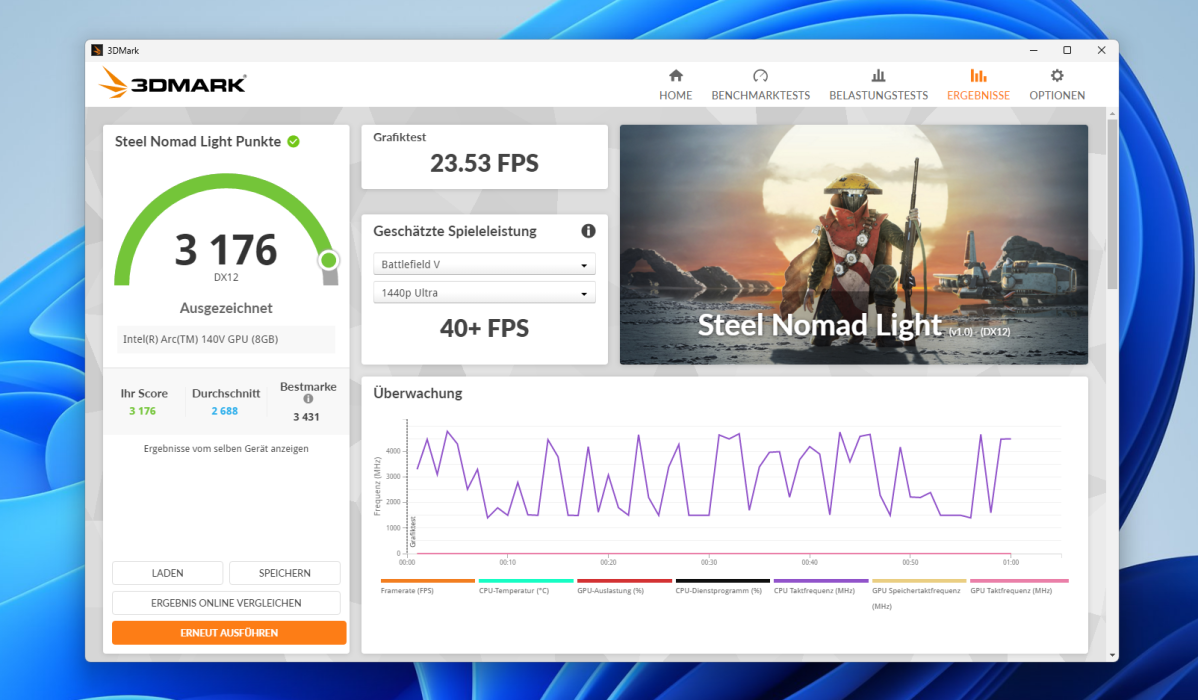Click the SPEICHERN button

pyautogui.click(x=284, y=573)
